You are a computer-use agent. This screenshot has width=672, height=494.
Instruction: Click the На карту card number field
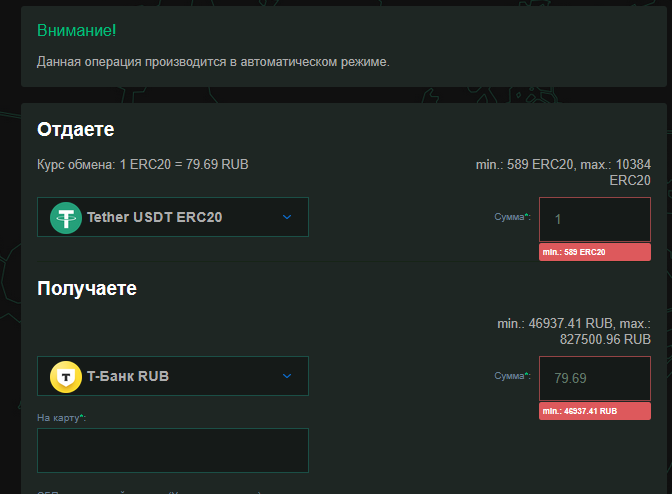[172, 450]
